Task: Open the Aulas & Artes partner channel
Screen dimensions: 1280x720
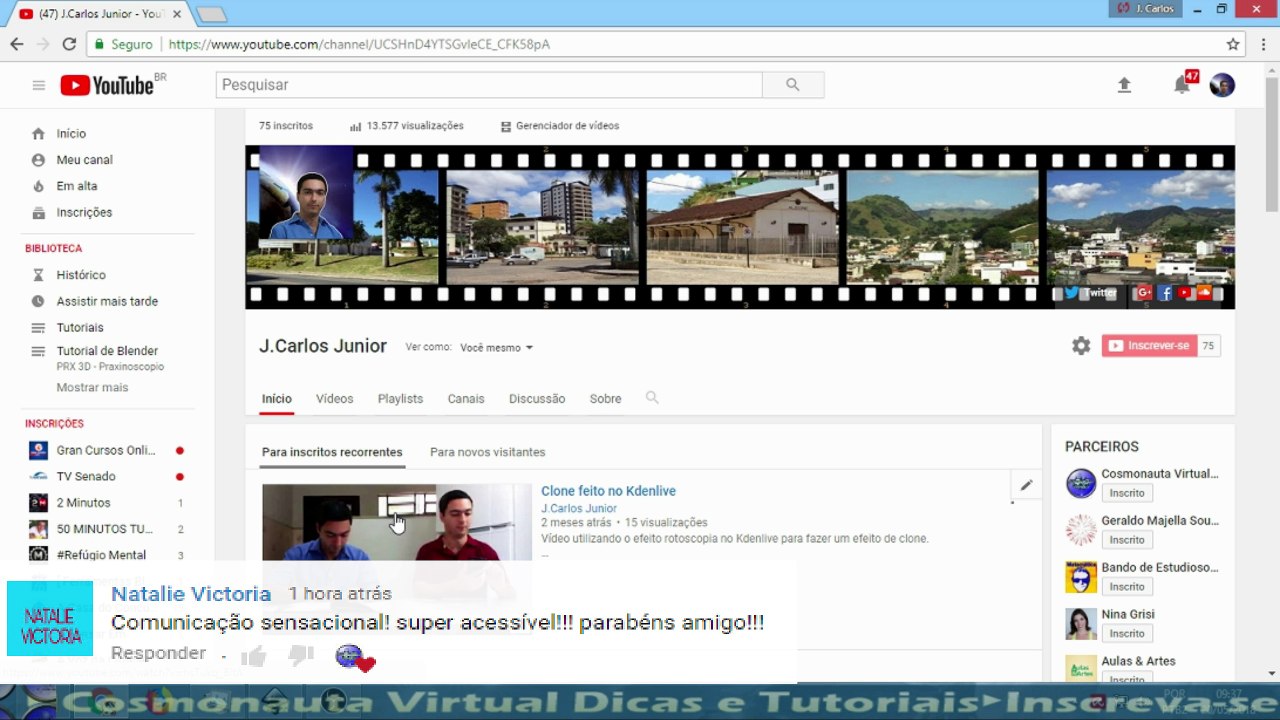Action: point(1138,661)
